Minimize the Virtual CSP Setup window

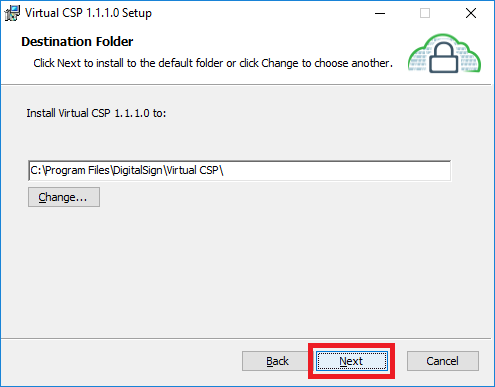[x=380, y=13]
